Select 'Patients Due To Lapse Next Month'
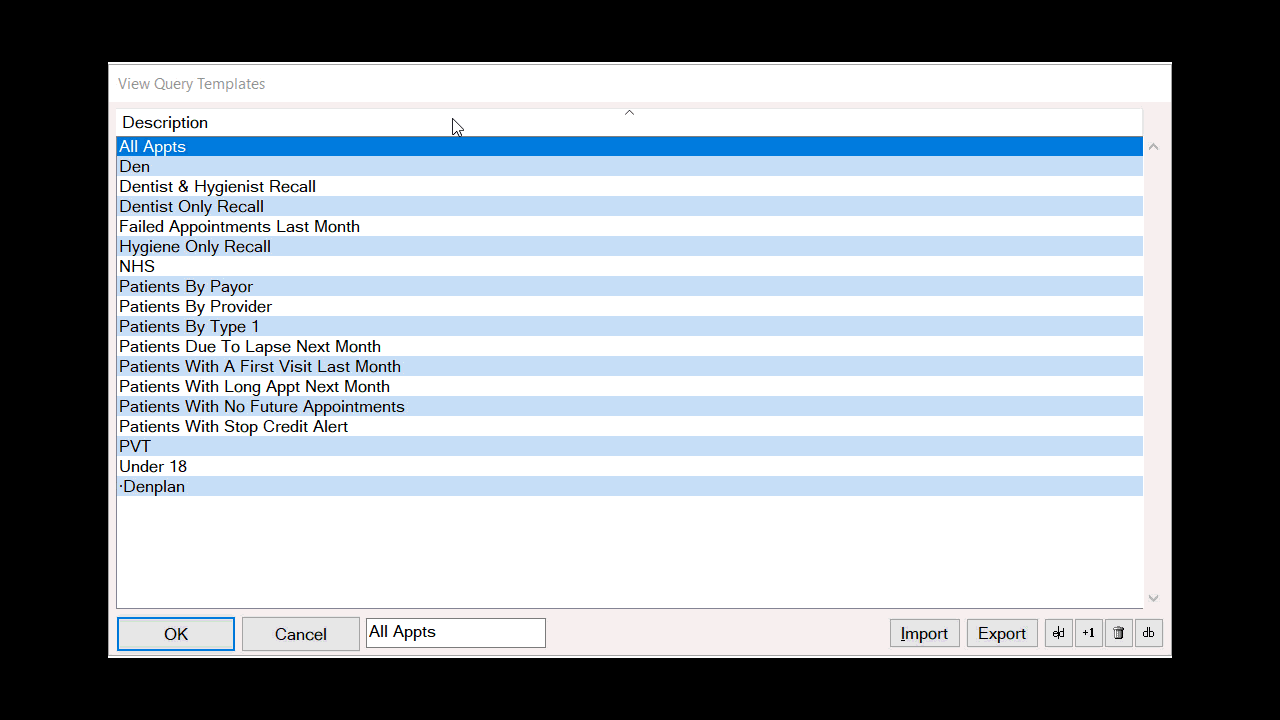Viewport: 1280px width, 720px height. 629,347
